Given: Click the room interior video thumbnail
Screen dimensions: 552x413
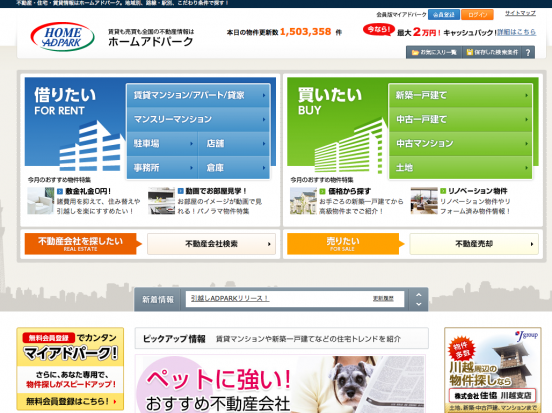Looking at the screenshot, I should coord(162,201).
